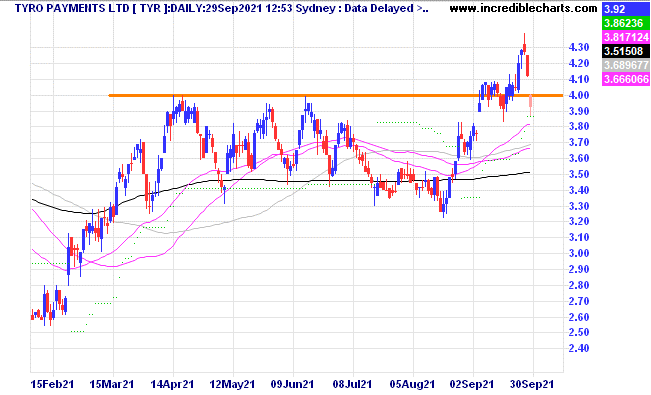Image resolution: width=651 pixels, height=395 pixels.
Task: Click the 4.30 price axis label
Action: point(579,47)
